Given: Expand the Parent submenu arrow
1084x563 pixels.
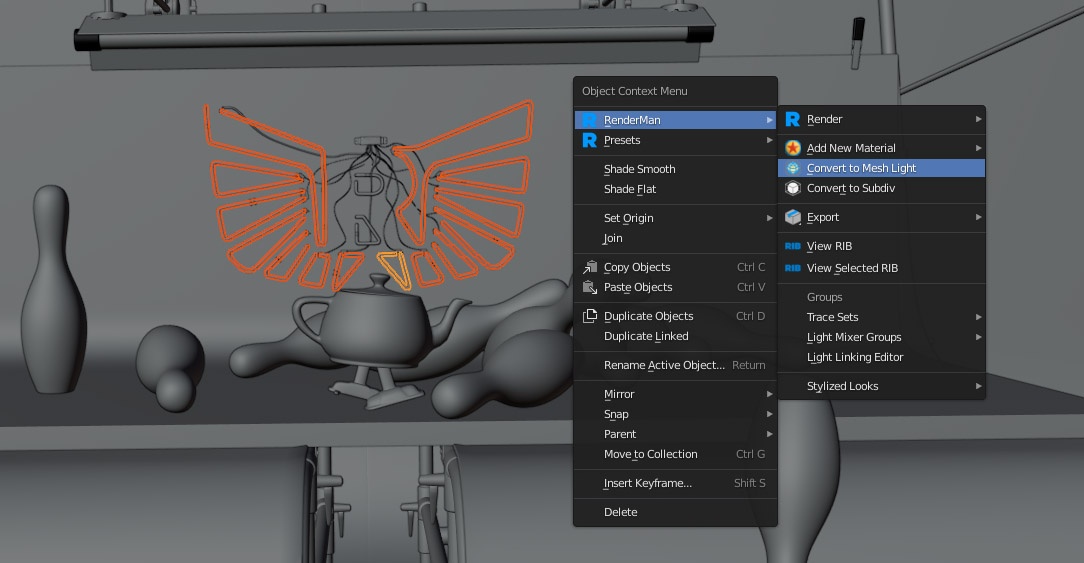Looking at the screenshot, I should [x=769, y=434].
